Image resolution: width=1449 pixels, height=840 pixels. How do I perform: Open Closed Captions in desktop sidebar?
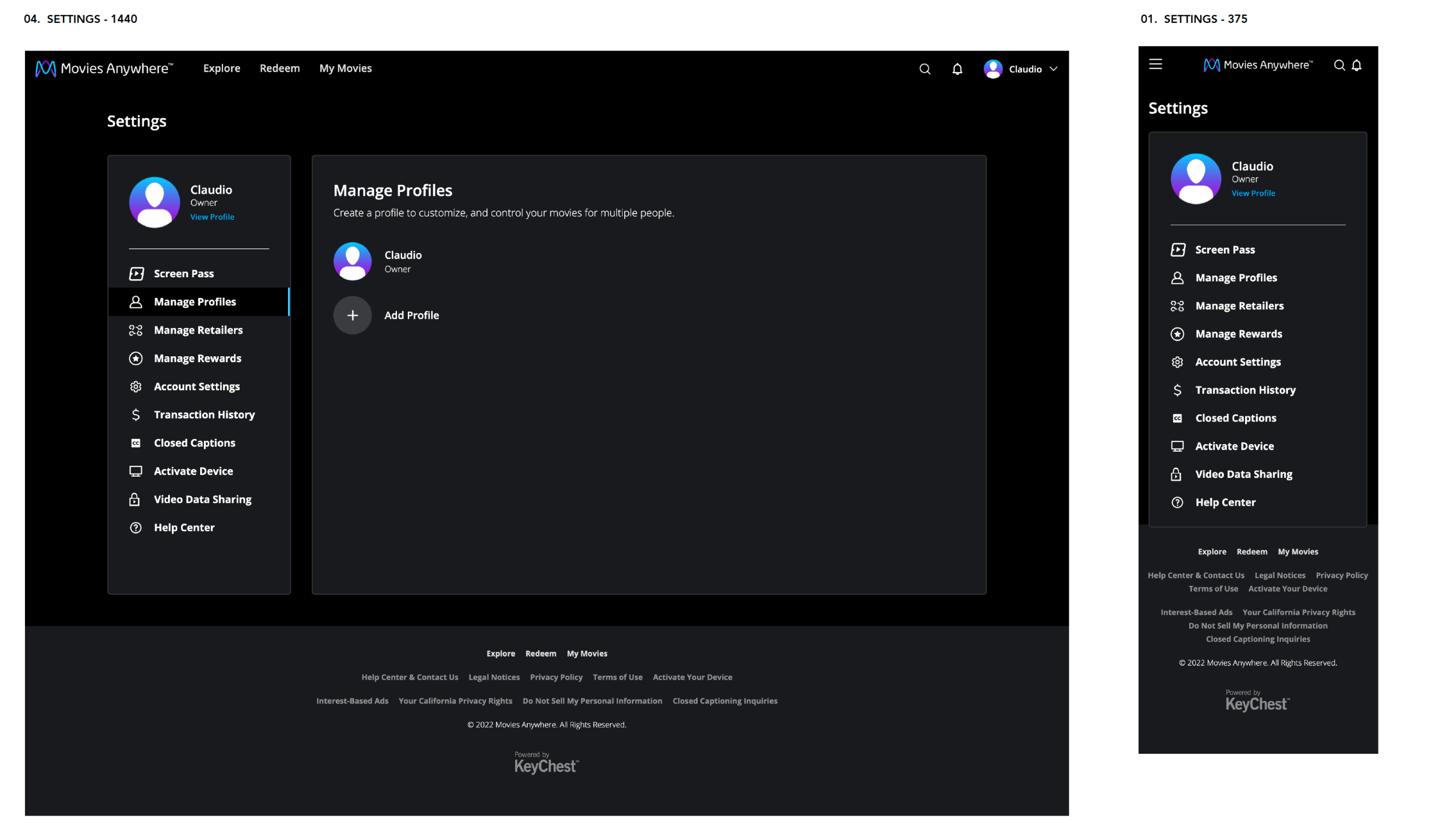(x=194, y=443)
